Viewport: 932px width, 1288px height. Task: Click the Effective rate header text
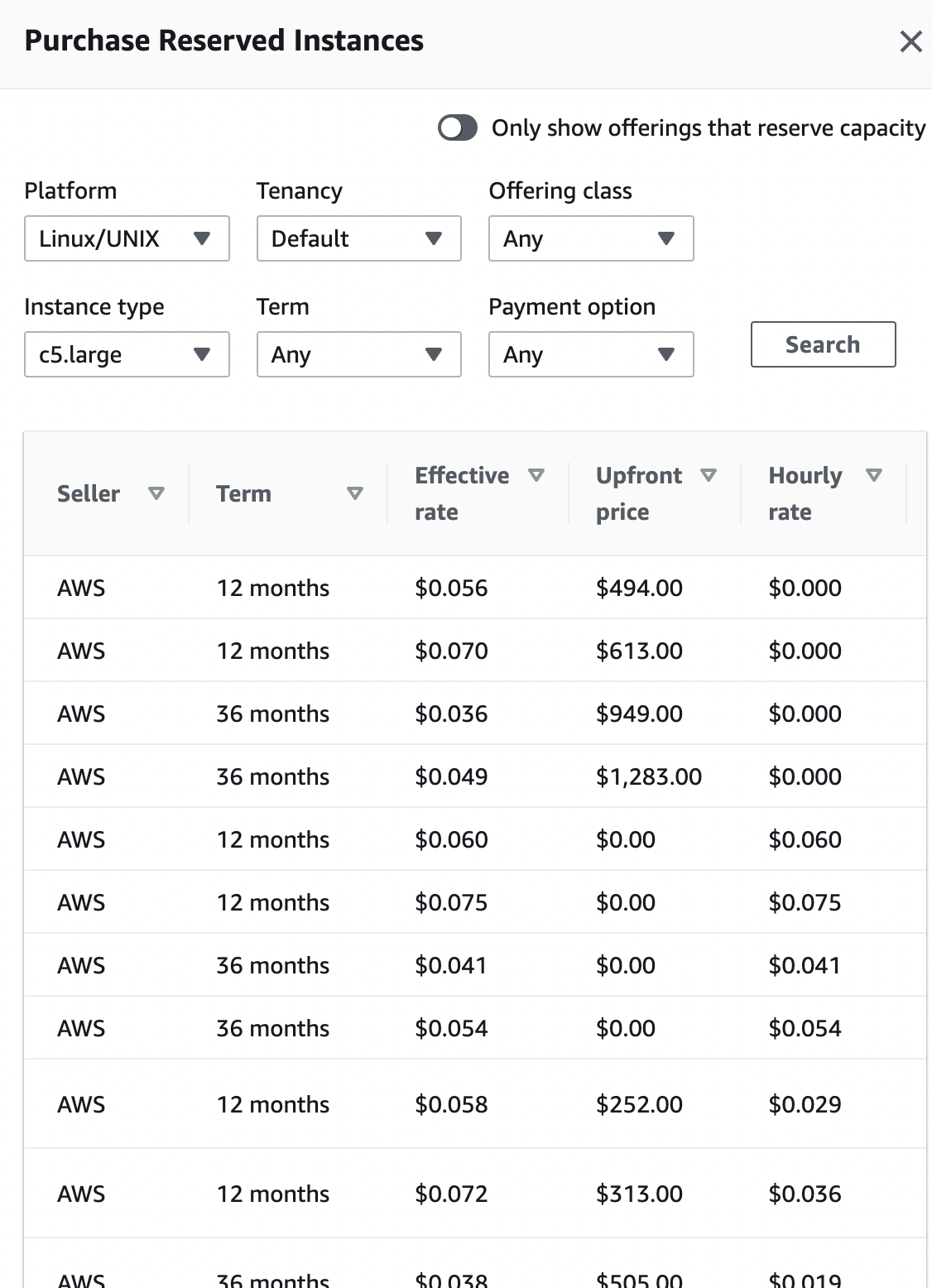pos(462,493)
